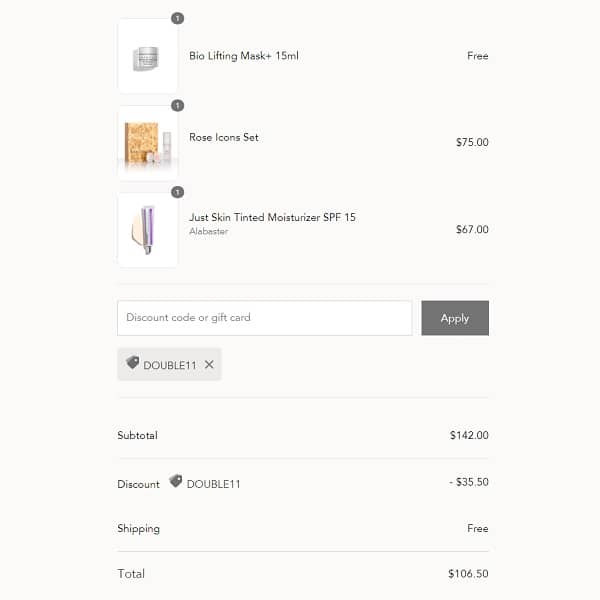Image resolution: width=600 pixels, height=600 pixels.
Task: Remove the DOUBLE11 discount code
Action: pyautogui.click(x=209, y=365)
